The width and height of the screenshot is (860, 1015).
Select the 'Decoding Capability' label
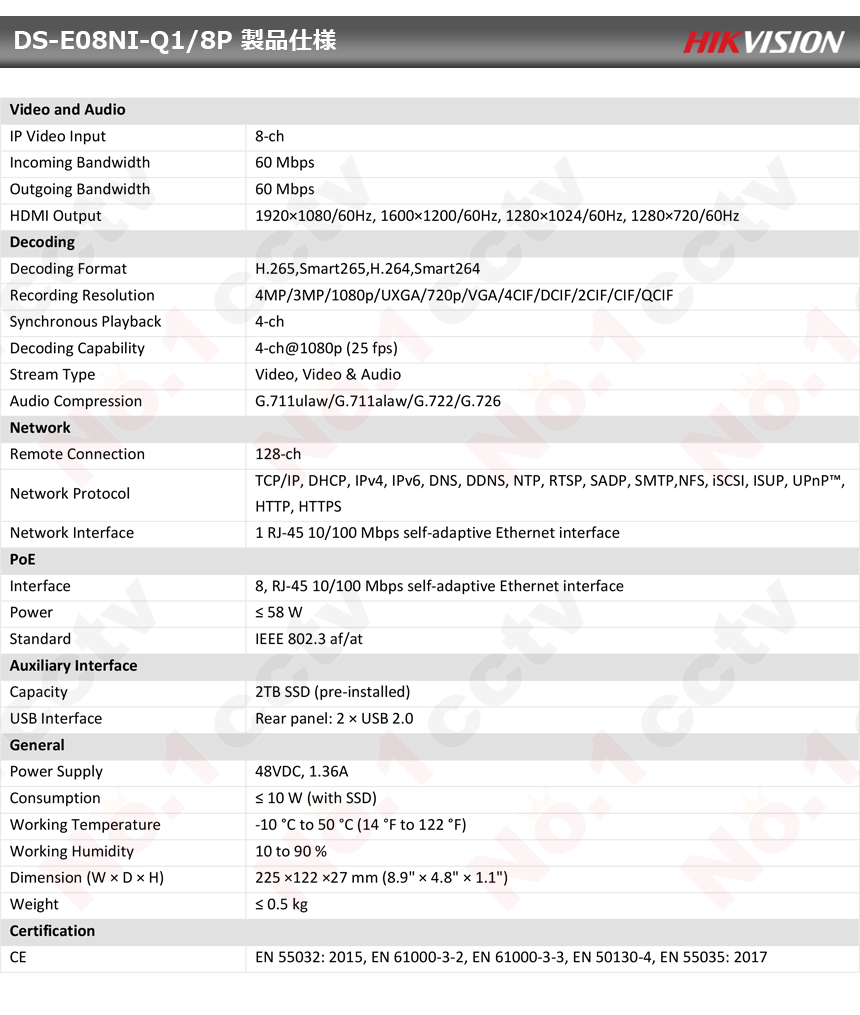(77, 348)
